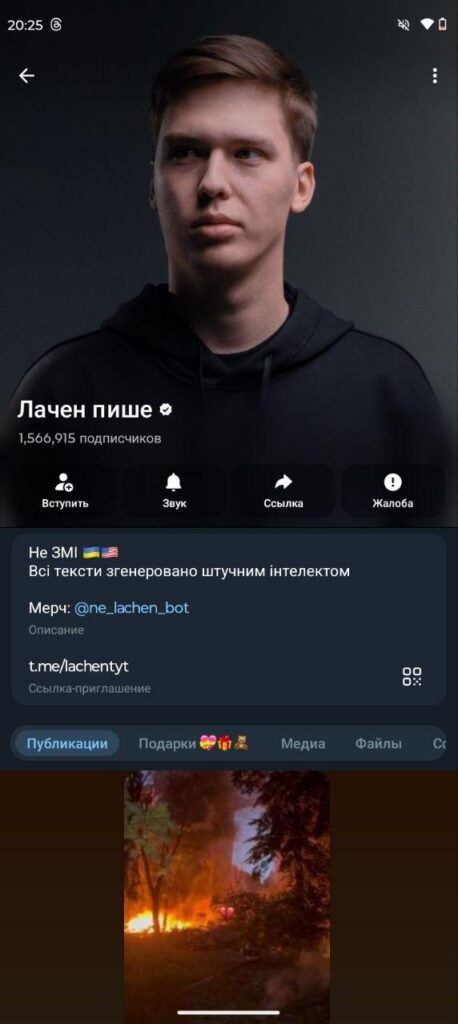Open the Файлы tab

point(378,743)
